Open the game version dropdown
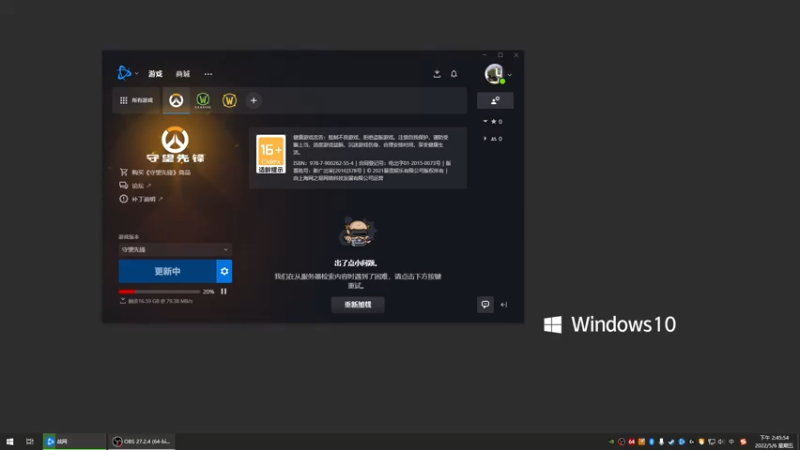This screenshot has height=450, width=800. pos(175,249)
